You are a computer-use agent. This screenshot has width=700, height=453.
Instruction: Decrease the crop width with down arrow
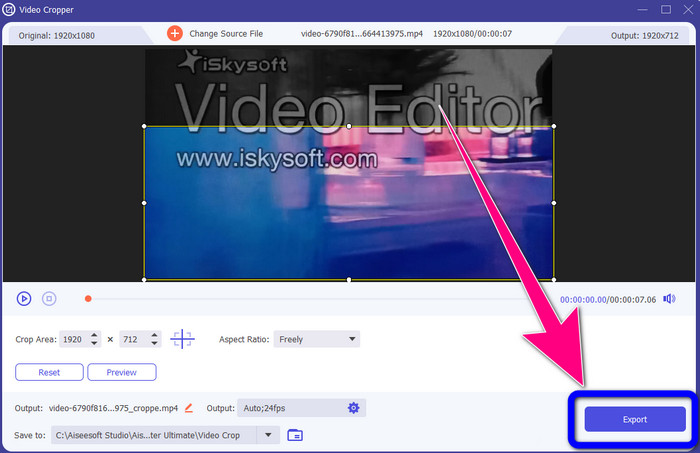(x=94, y=344)
